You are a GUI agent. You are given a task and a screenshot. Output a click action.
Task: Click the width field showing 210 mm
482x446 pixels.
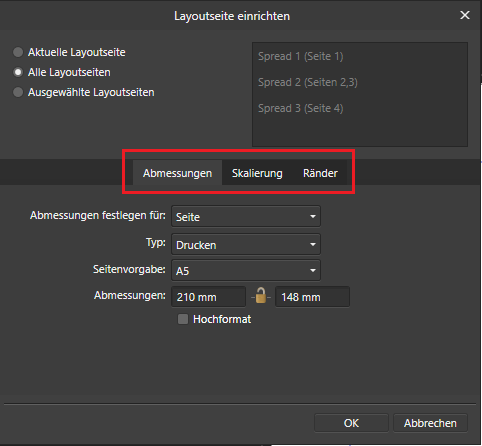pyautogui.click(x=208, y=297)
